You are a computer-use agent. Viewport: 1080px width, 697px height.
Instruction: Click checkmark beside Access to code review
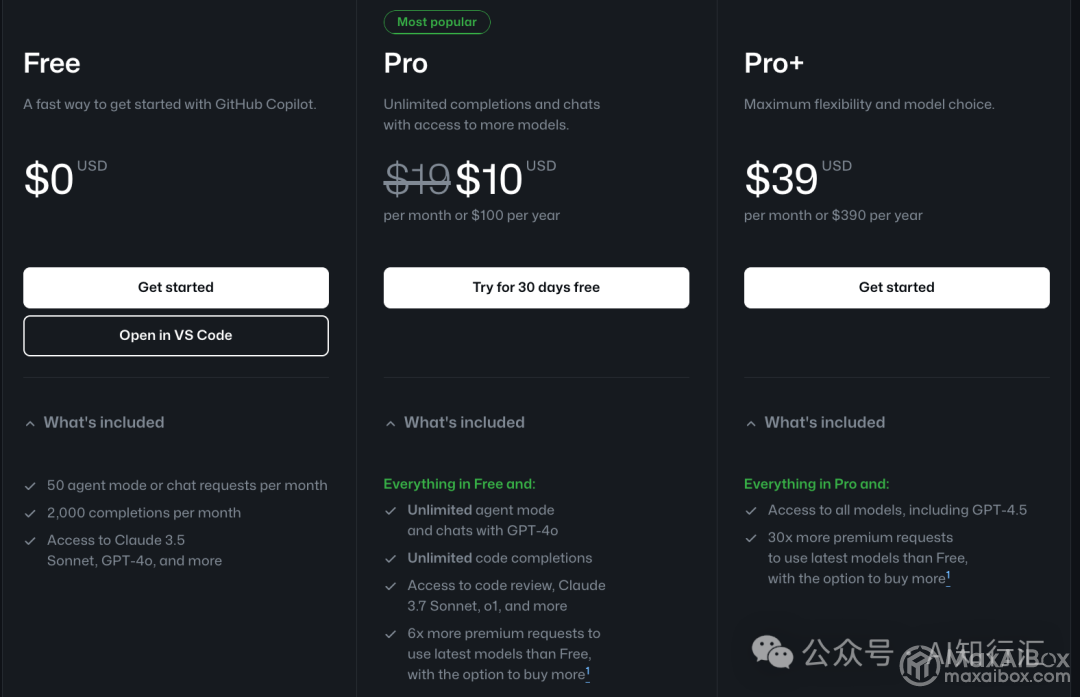point(391,586)
